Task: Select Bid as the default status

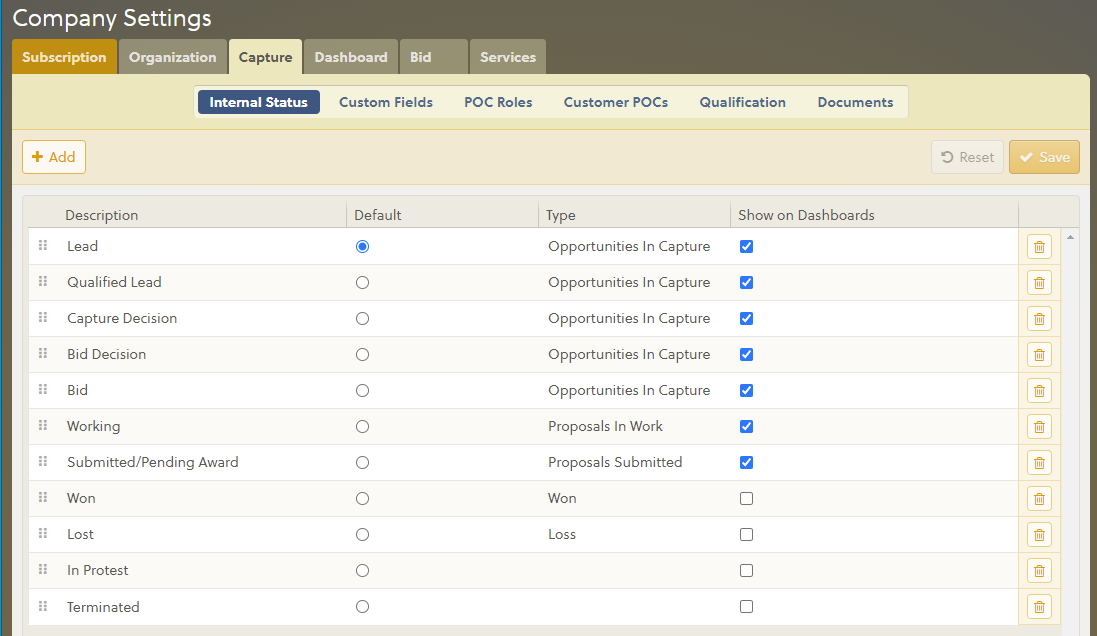Action: tap(362, 391)
